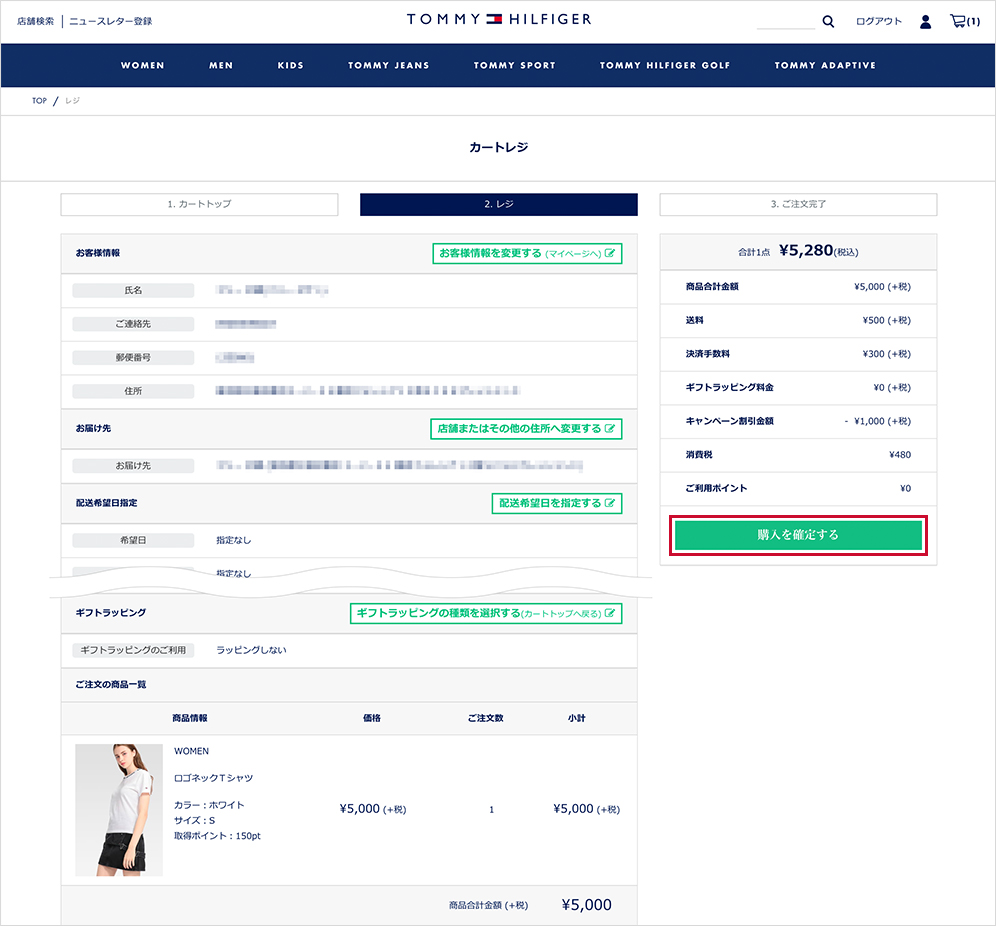Click the search input field
996x926 pixels.
(786, 21)
